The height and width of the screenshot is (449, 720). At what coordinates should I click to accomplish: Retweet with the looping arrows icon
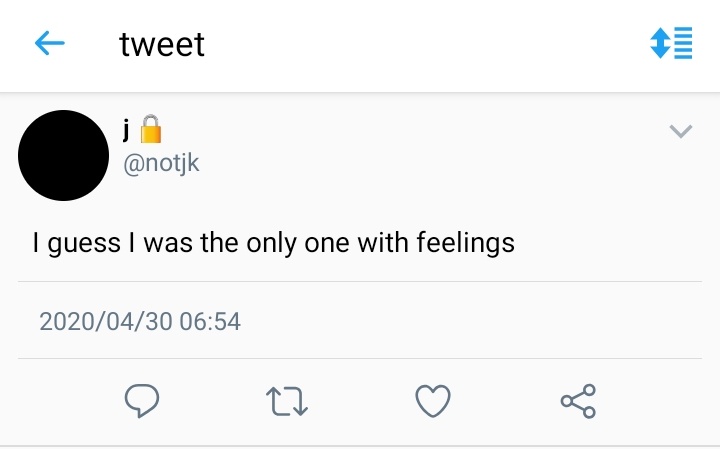click(x=287, y=401)
